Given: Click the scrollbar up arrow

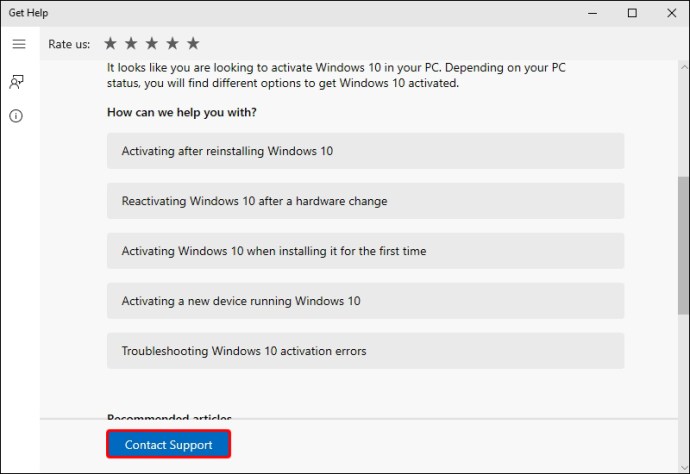Looking at the screenshot, I should point(683,67).
